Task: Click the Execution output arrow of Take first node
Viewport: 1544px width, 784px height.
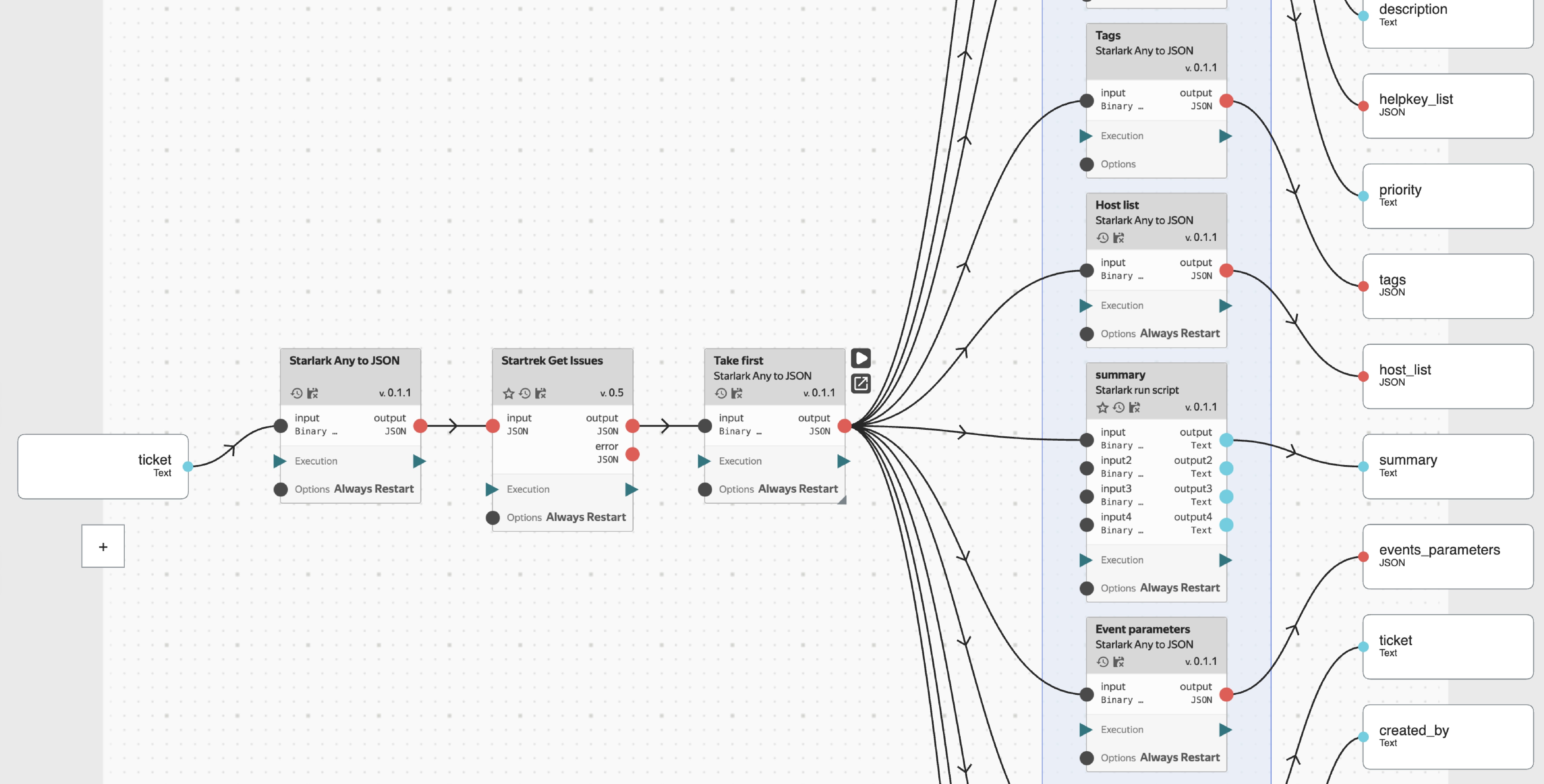Action: tap(844, 461)
